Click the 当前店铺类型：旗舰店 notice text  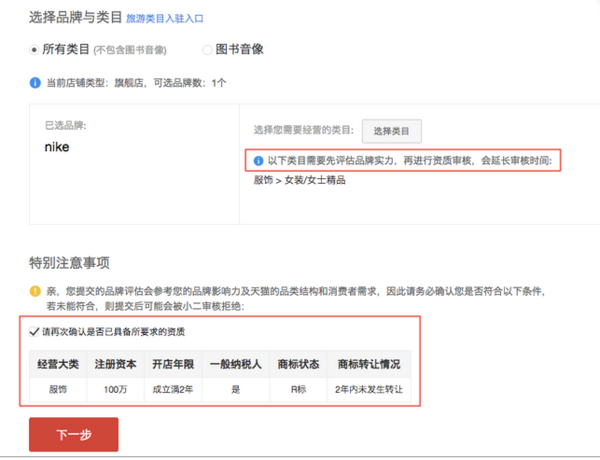136,83
